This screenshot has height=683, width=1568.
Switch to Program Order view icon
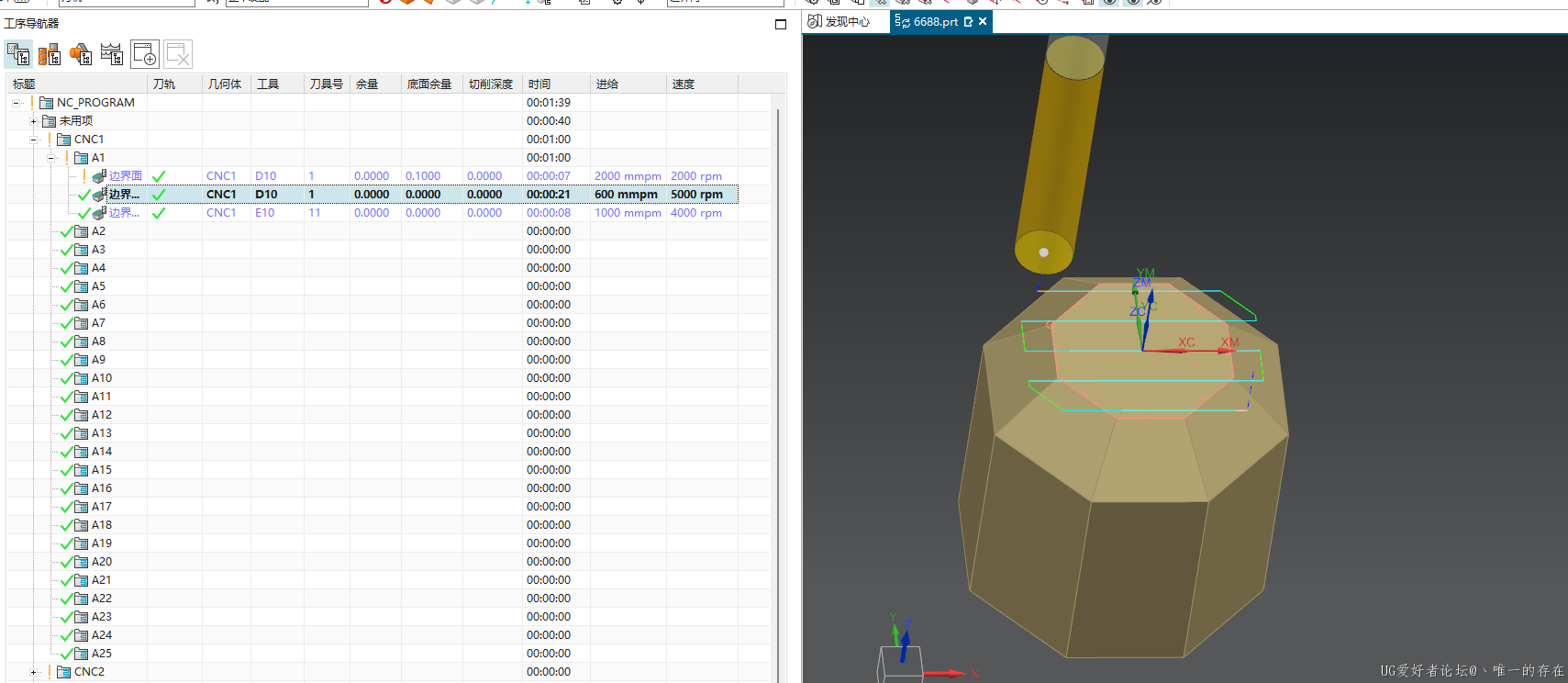(x=18, y=54)
